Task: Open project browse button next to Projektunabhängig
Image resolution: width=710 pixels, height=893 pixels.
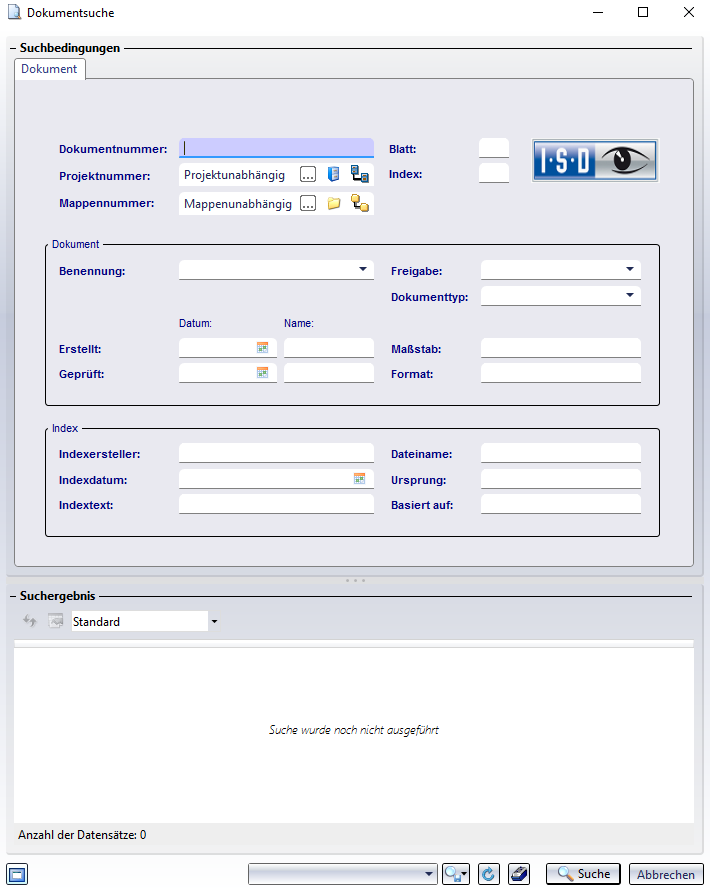Action: point(308,175)
